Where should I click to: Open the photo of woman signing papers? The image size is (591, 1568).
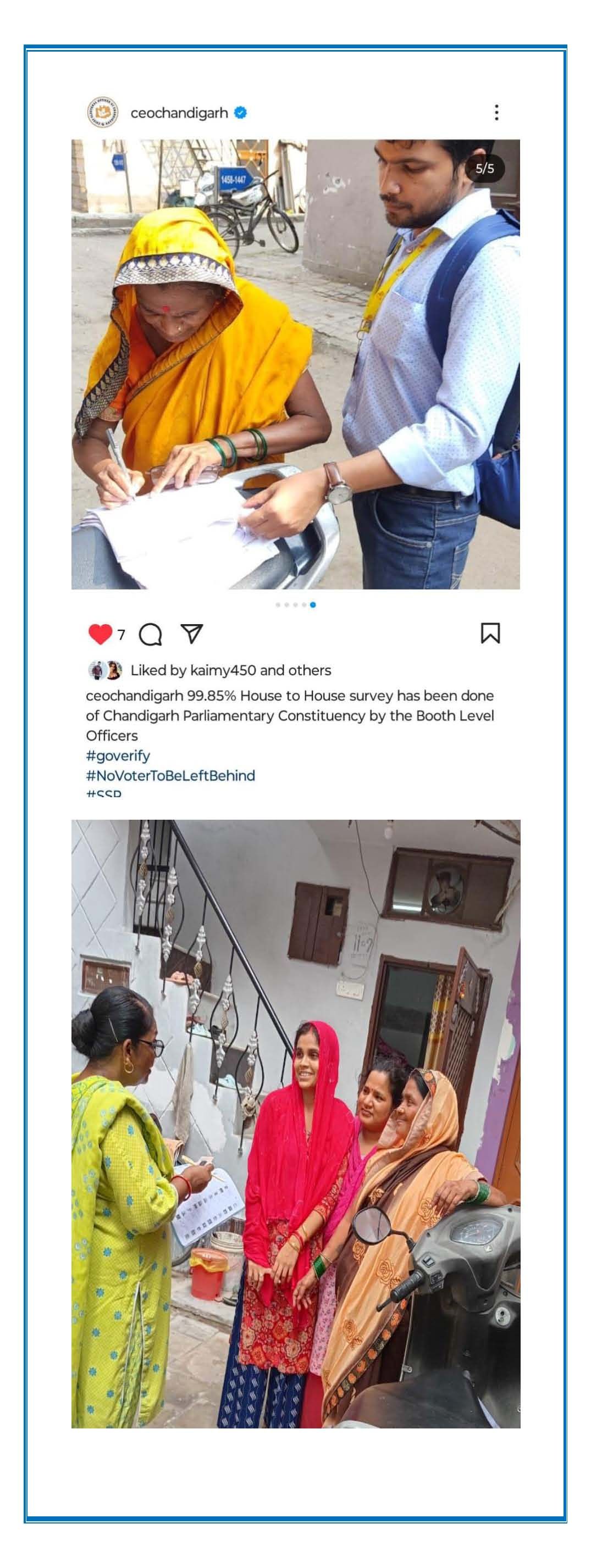[x=296, y=364]
